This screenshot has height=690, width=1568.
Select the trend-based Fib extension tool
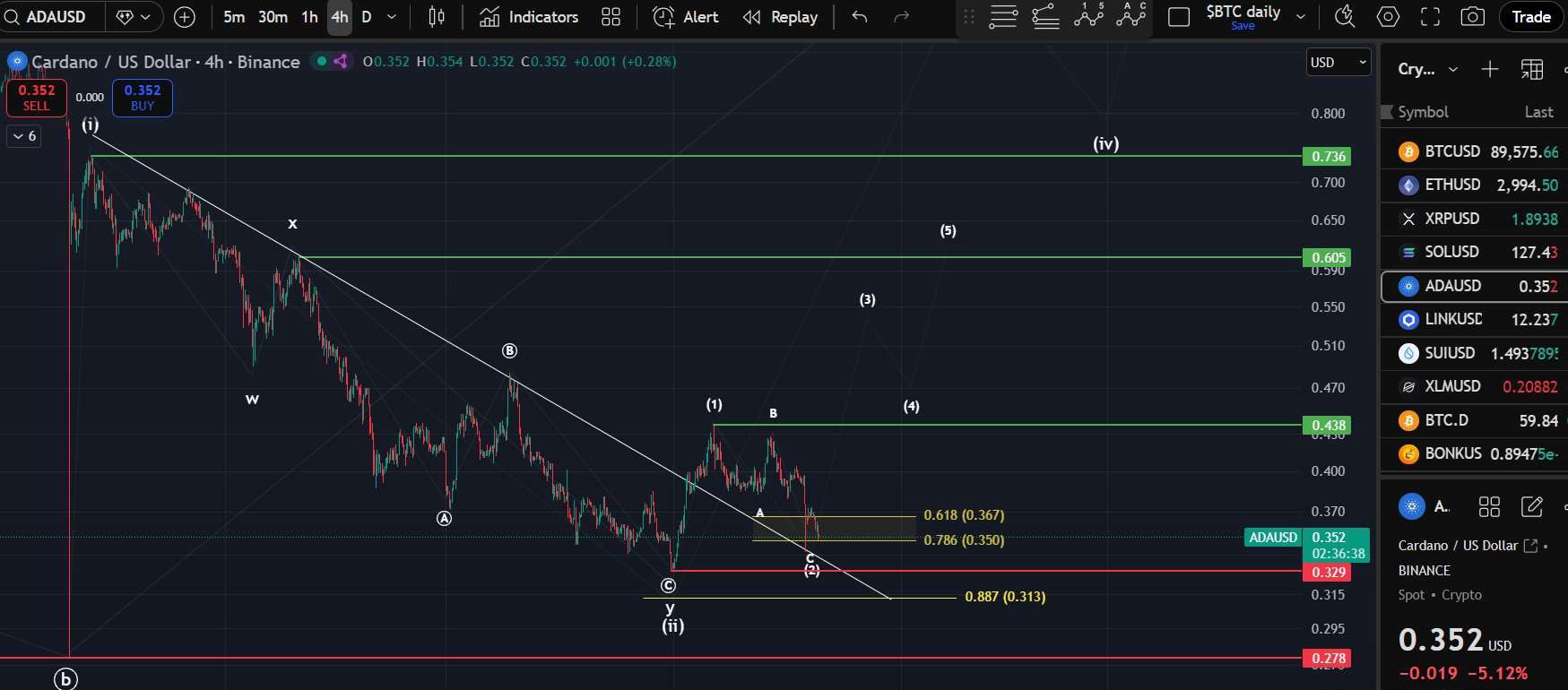point(1046,17)
